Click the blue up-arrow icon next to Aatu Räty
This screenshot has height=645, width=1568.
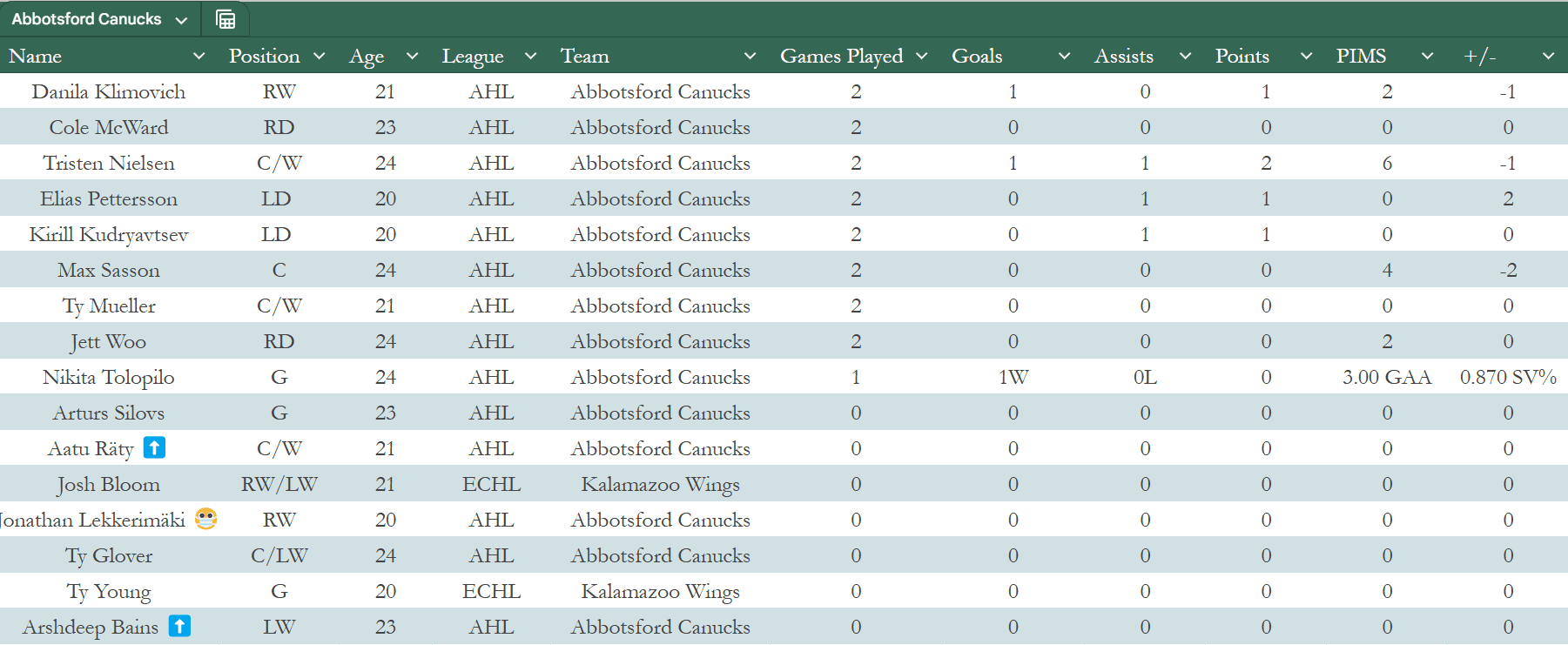154,447
